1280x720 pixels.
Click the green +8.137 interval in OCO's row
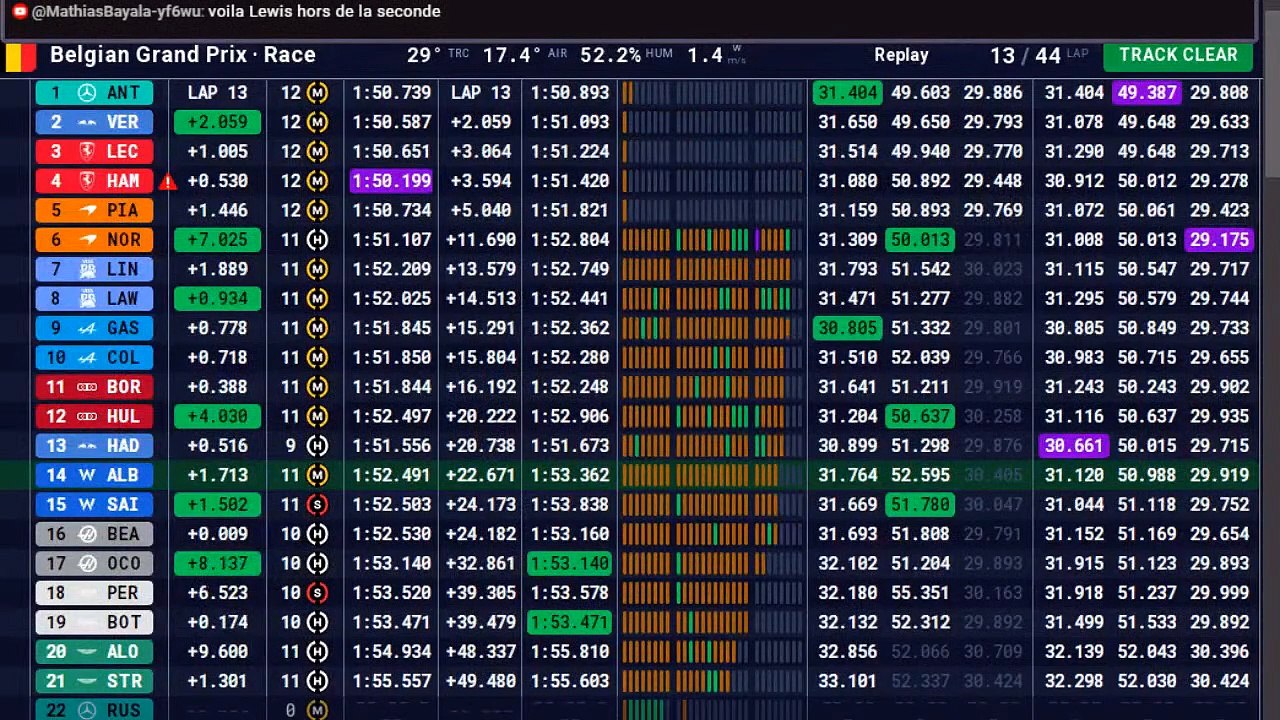[217, 564]
